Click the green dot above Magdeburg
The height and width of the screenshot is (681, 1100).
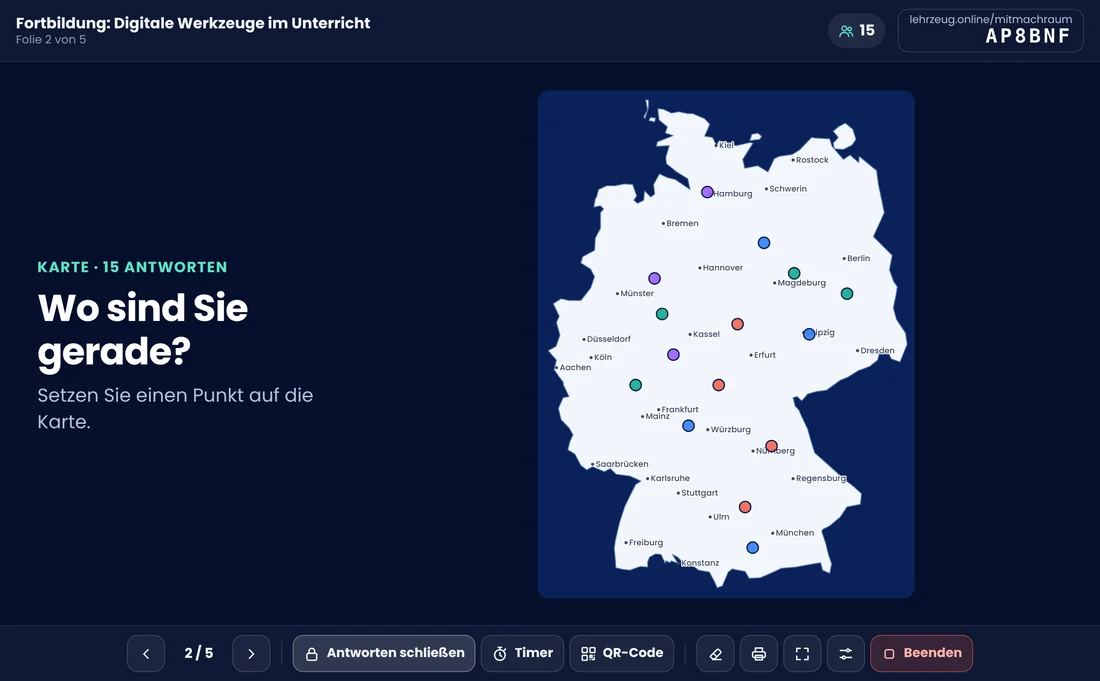794,274
